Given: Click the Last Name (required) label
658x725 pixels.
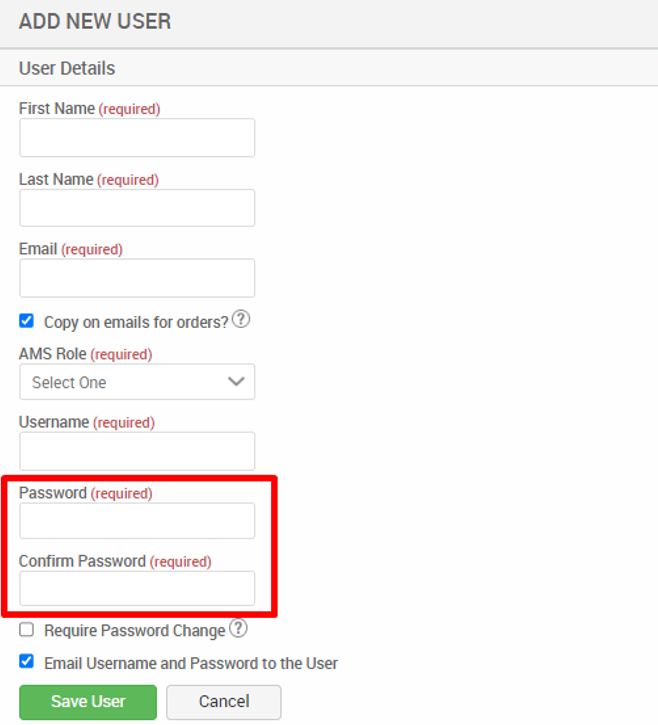Looking at the screenshot, I should pyautogui.click(x=89, y=179).
